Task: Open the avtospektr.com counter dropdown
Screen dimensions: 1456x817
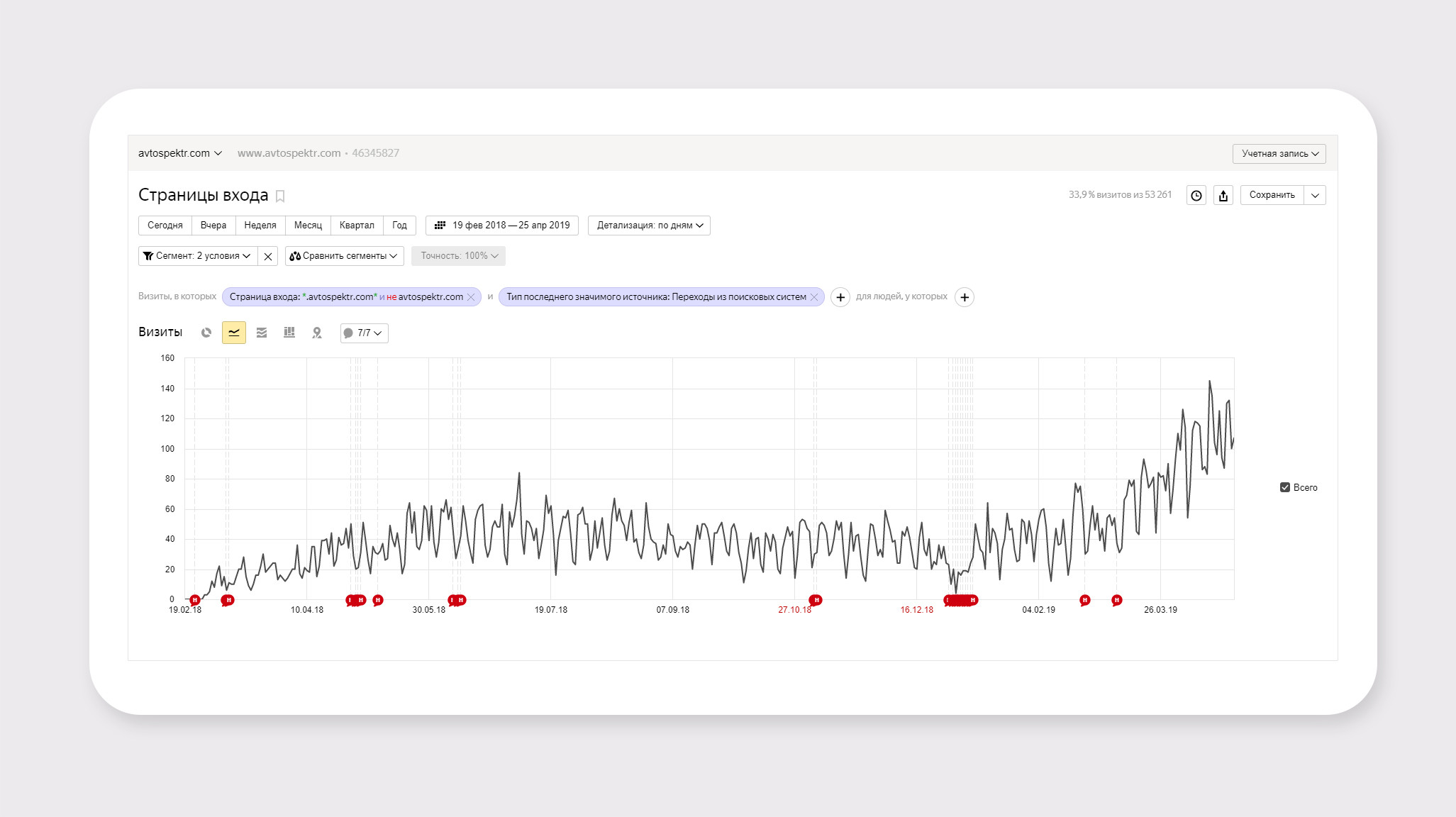Action: tap(180, 153)
